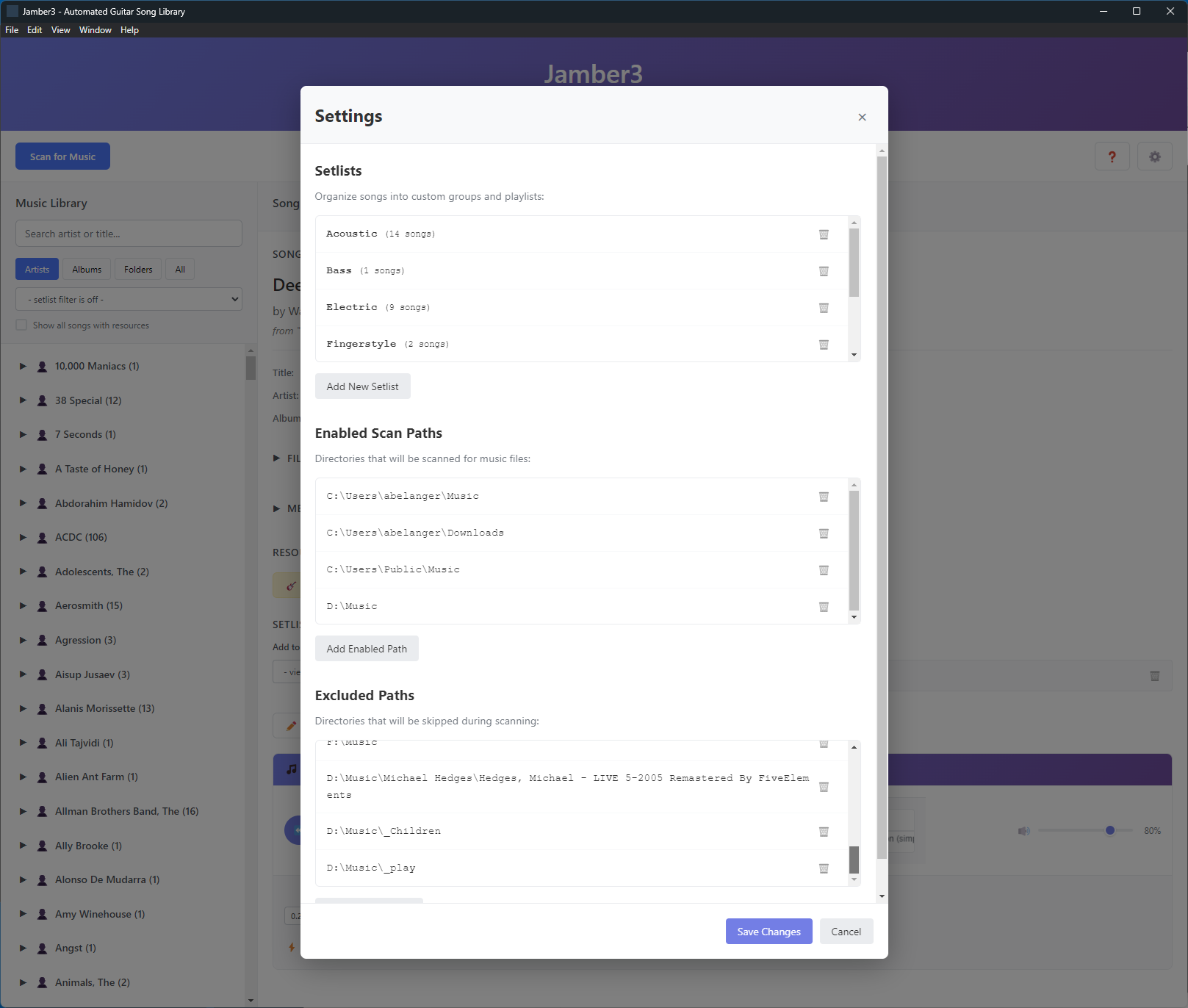The image size is (1188, 1008).
Task: Click the 10,000 Maniacs artist icon
Action: 43,367
